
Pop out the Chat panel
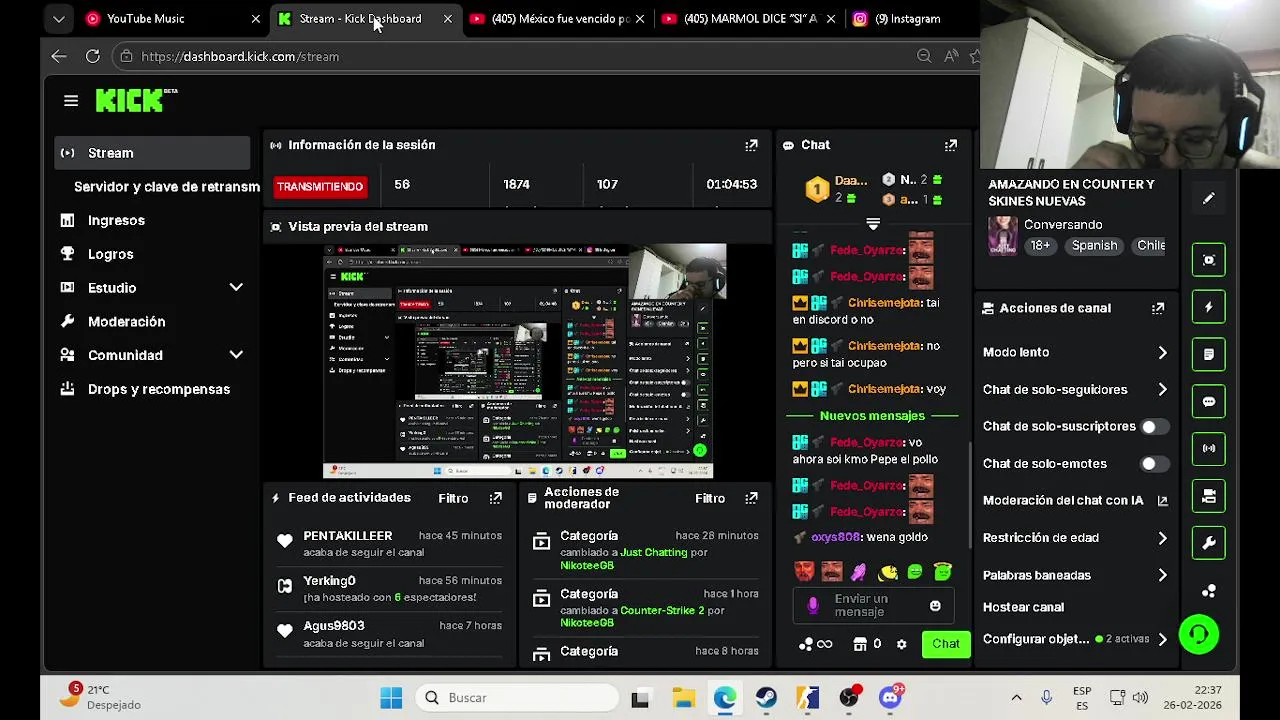pyautogui.click(x=951, y=145)
